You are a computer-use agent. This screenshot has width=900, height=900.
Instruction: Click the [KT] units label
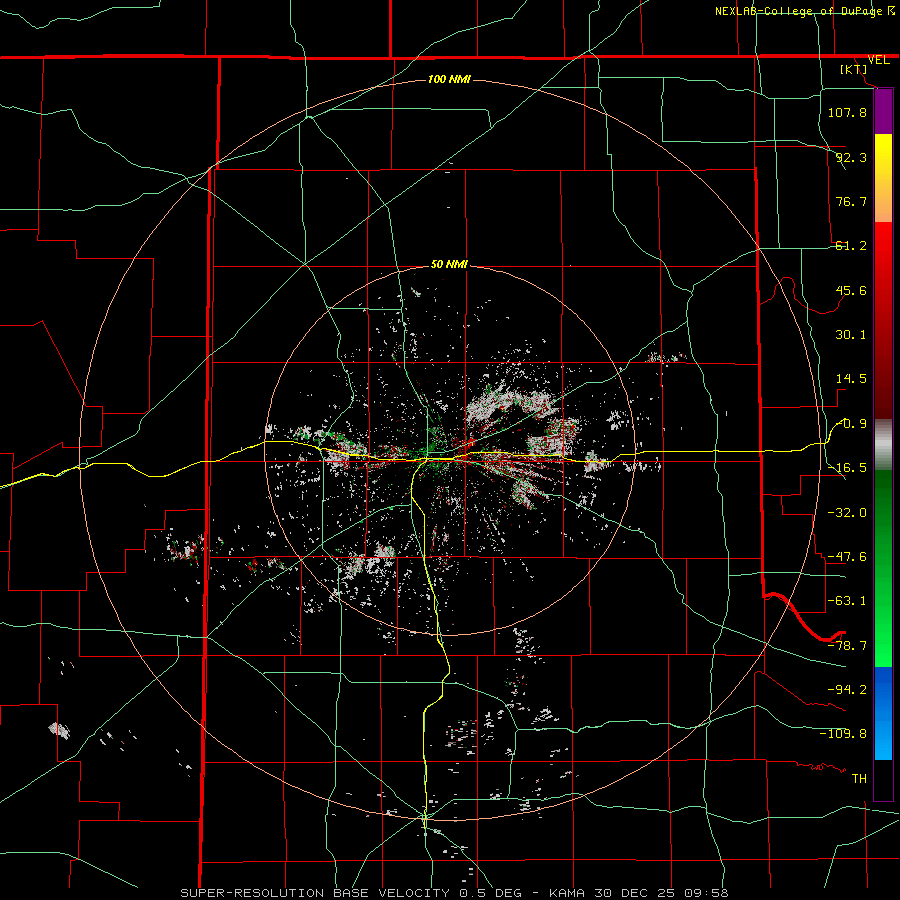point(854,69)
